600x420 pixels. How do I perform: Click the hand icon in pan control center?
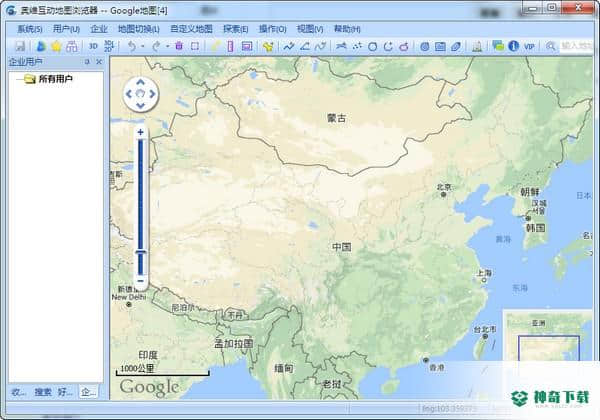pyautogui.click(x=140, y=94)
